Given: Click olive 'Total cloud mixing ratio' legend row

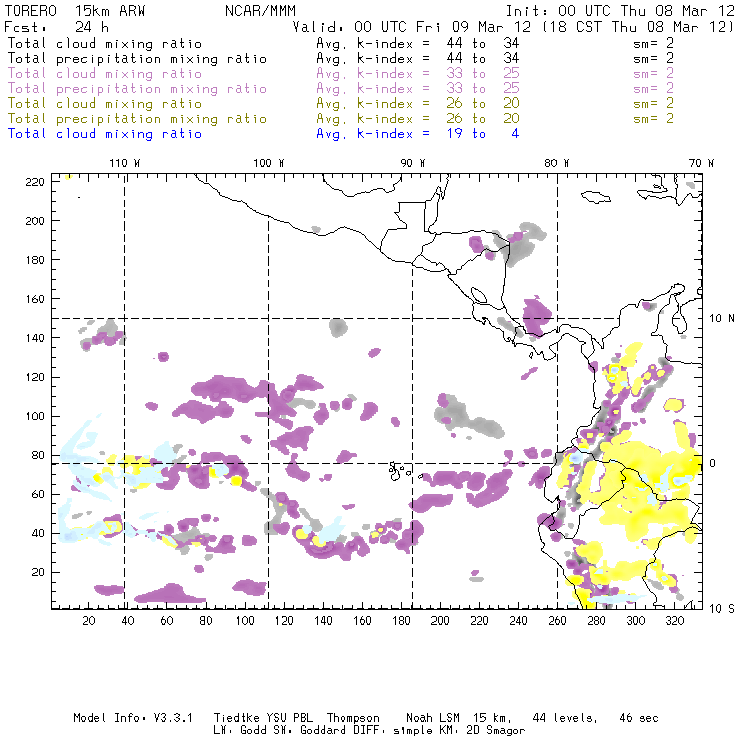Looking at the screenshot, I should [340, 103].
